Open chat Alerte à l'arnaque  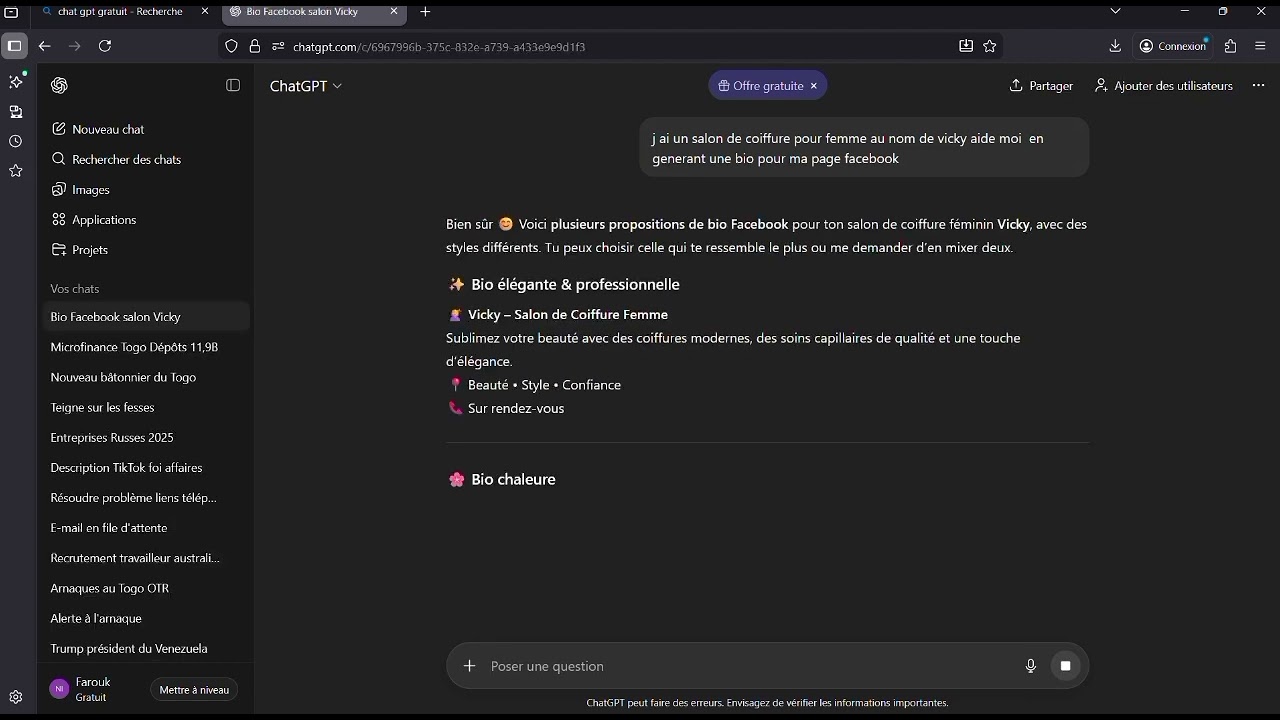click(145, 618)
